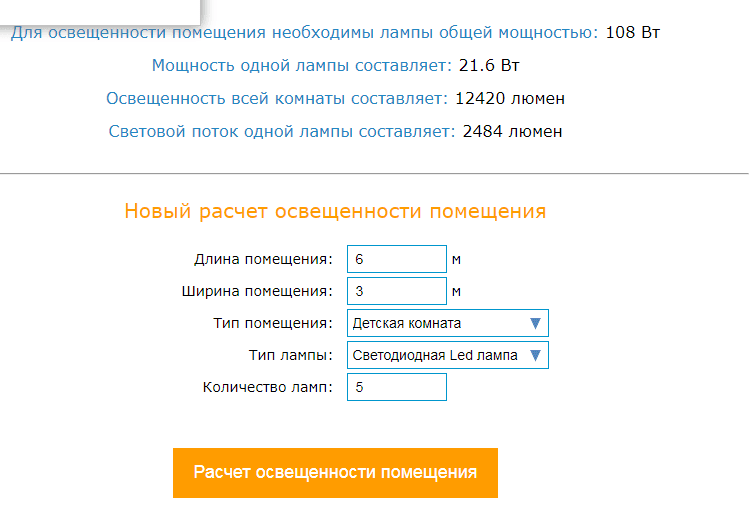
Task: Focus the Ширина помещения input field
Action: (x=396, y=291)
